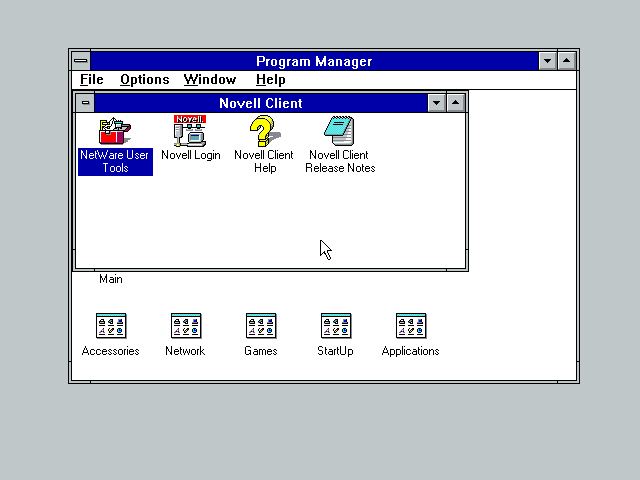Open the Window menu
The image size is (640, 480).
coord(210,80)
